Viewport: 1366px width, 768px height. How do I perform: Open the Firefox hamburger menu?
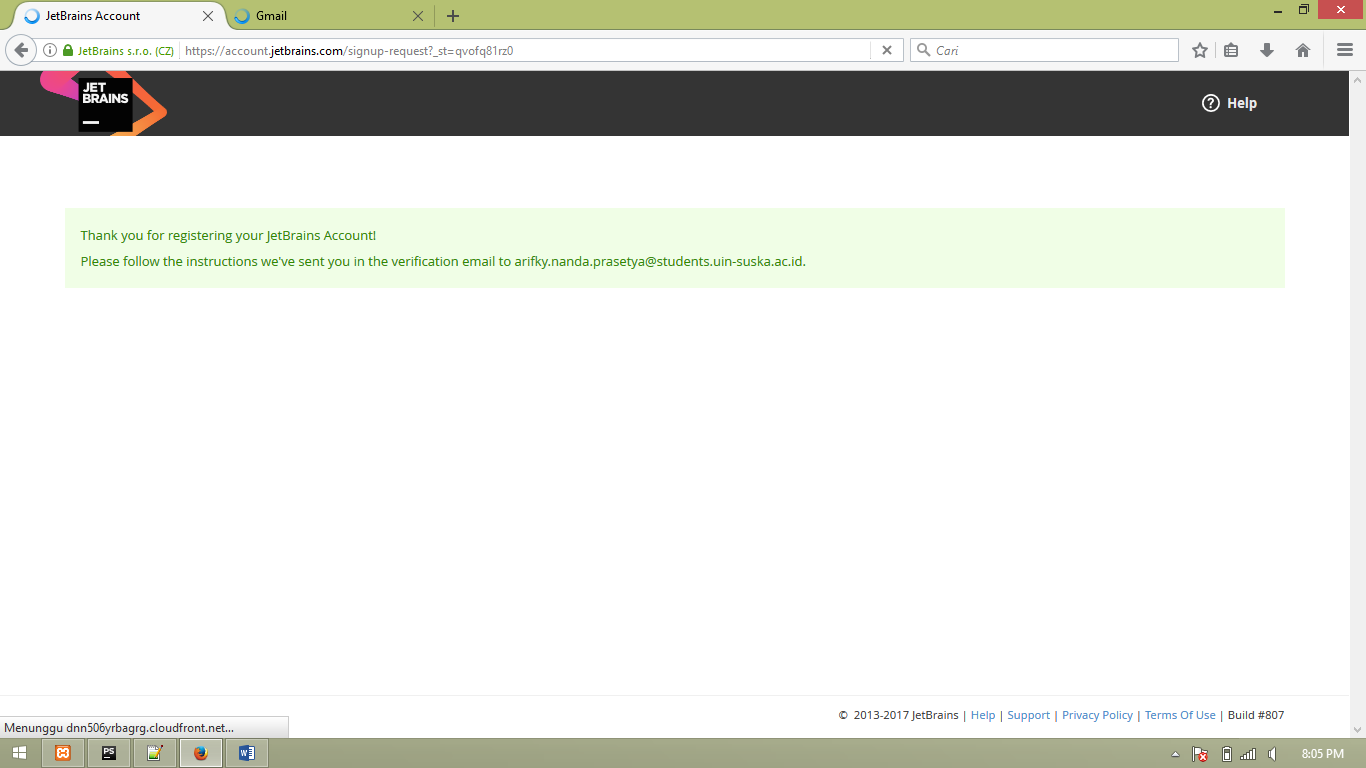point(1345,50)
